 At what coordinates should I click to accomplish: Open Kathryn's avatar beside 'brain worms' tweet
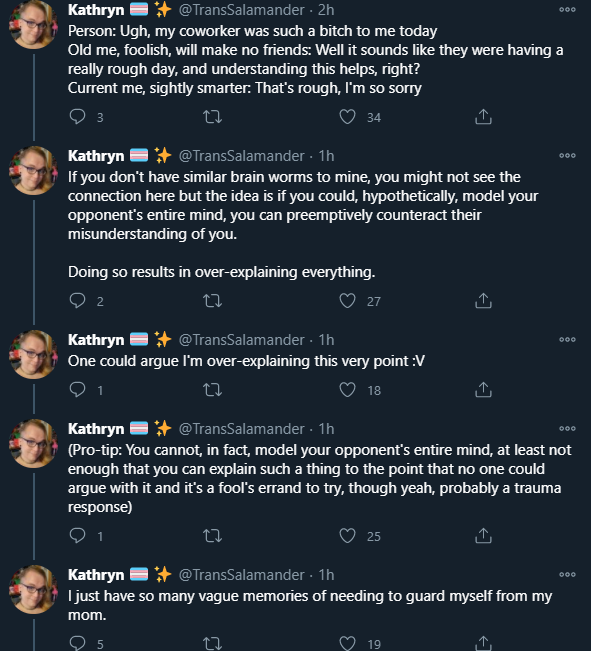pos(33,170)
